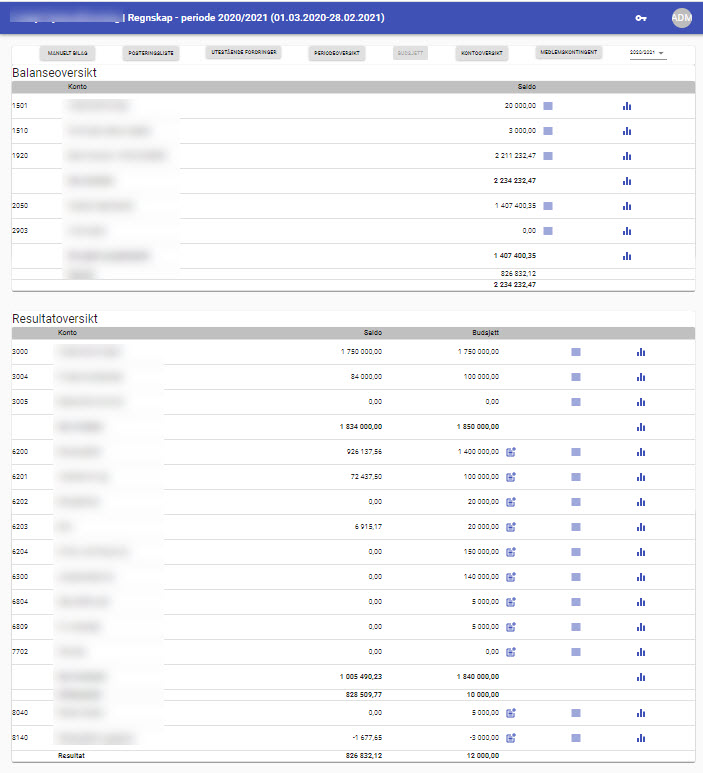
Task: Click the key icon in the header
Action: (641, 18)
